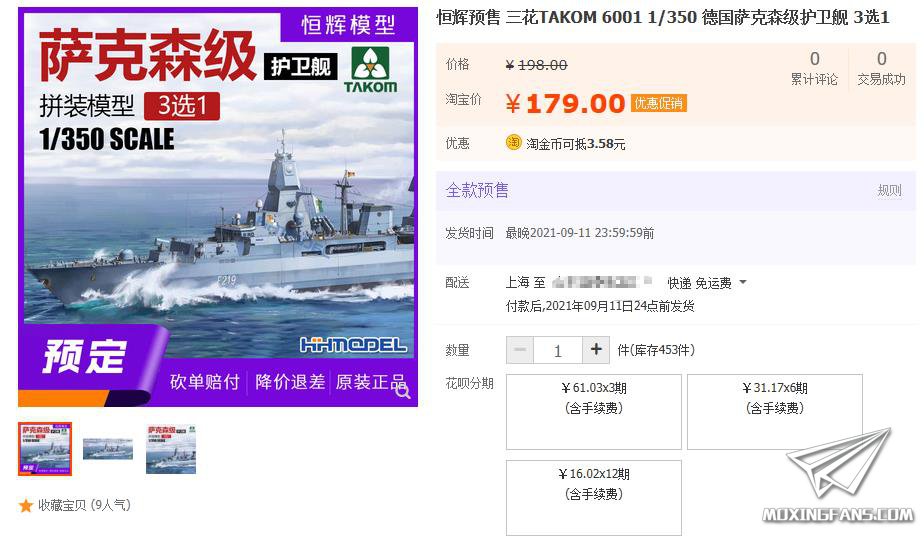The width and height of the screenshot is (924, 550).
Task: Open the 交易成功 transaction count
Action: point(881,68)
